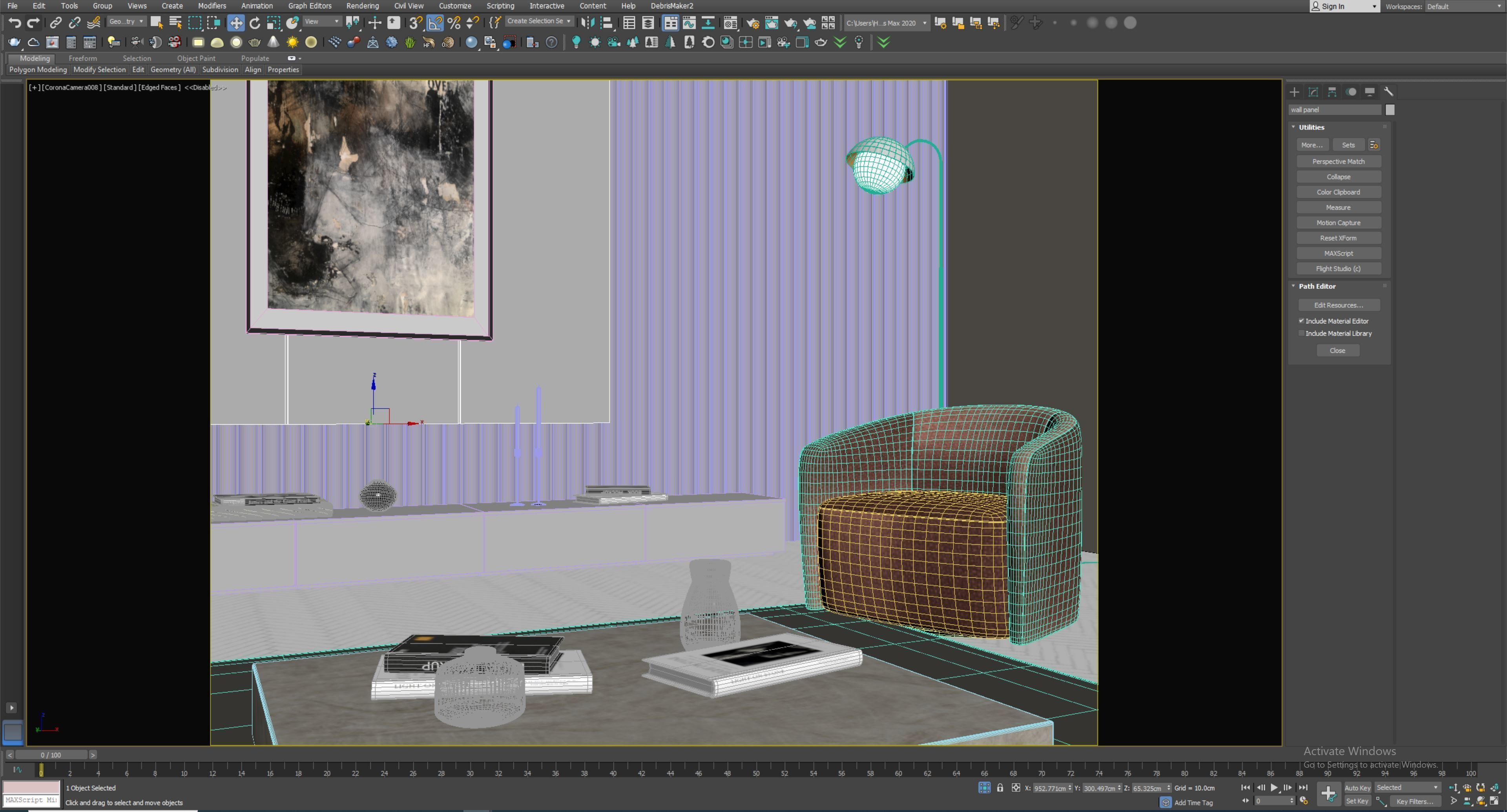Click the Redo arrow icon
This screenshot has width=1507, height=812.
pos(33,23)
